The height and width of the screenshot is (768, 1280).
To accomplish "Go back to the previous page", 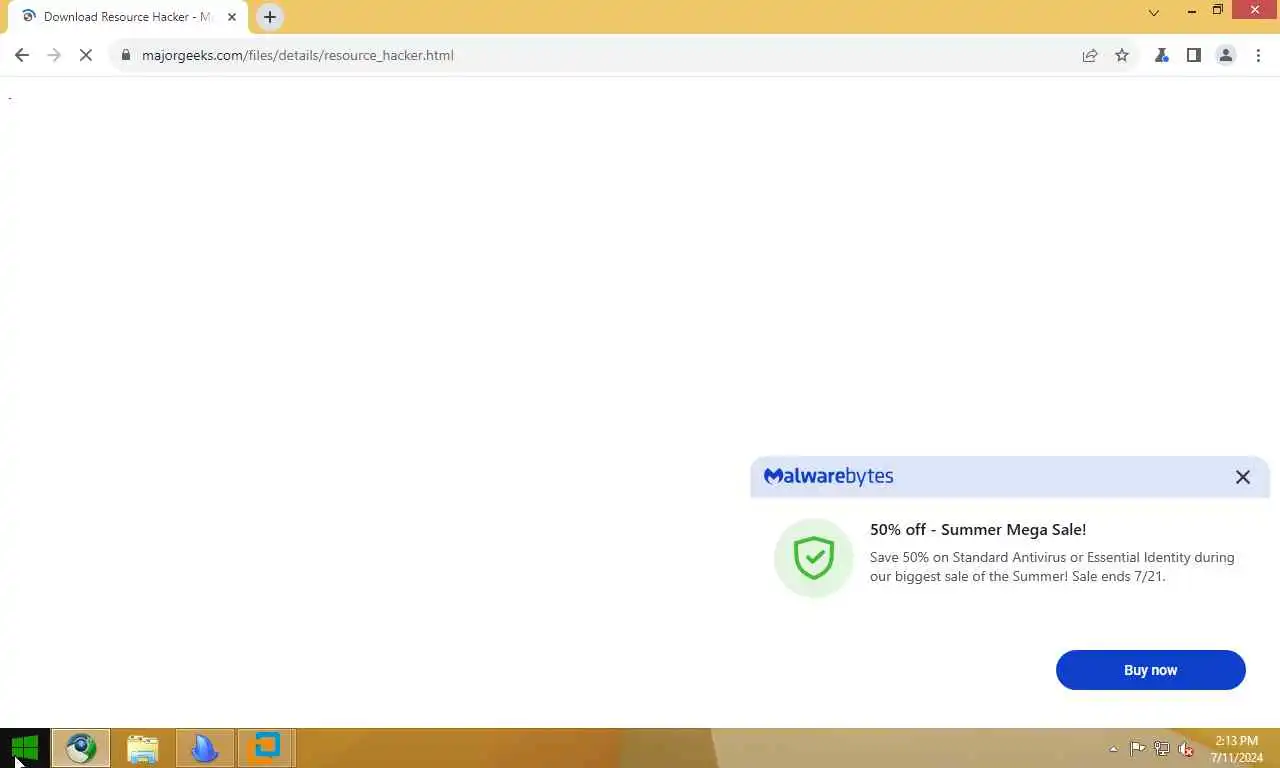I will pyautogui.click(x=22, y=55).
